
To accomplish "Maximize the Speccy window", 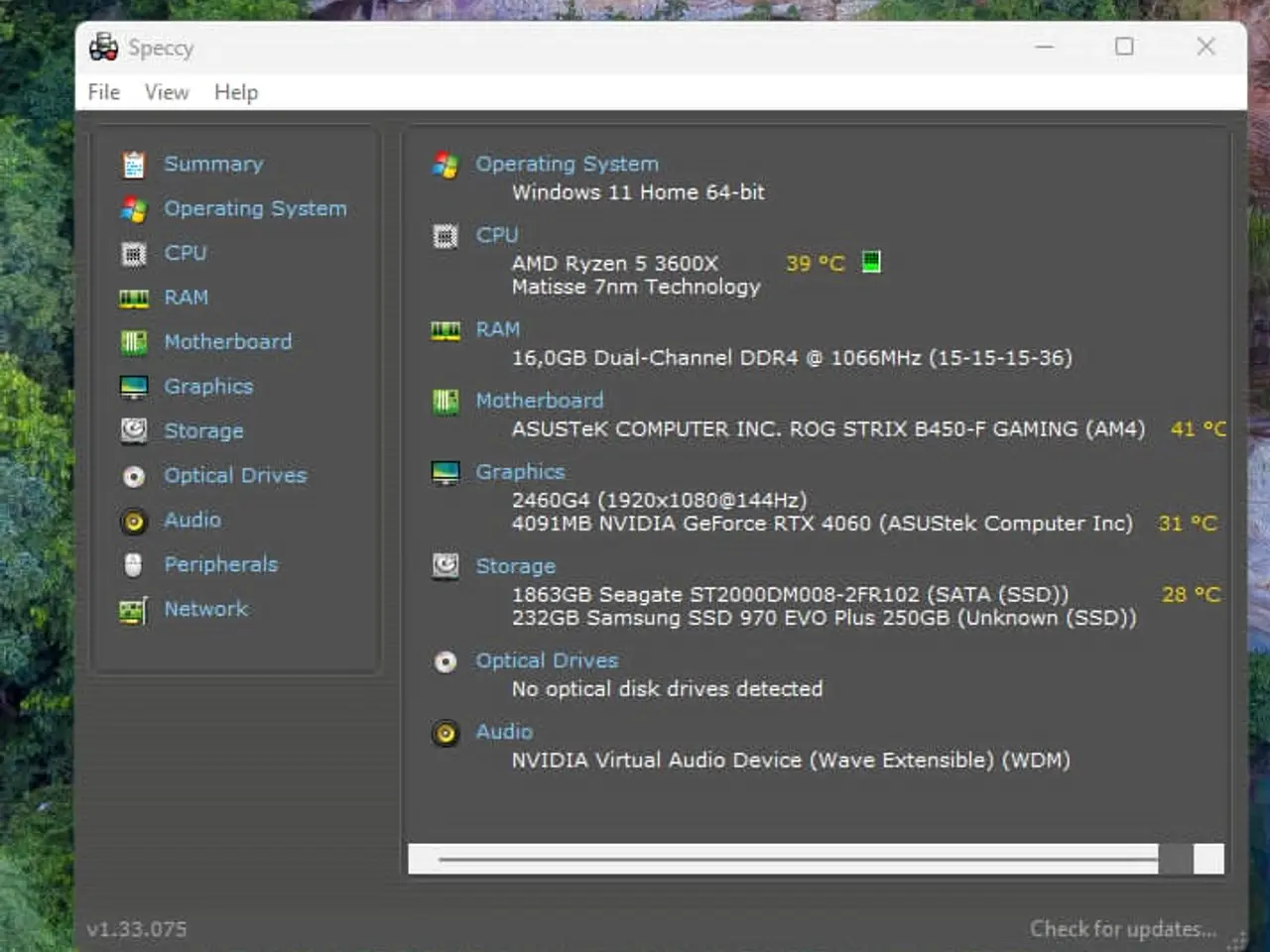I will pos(1124,47).
